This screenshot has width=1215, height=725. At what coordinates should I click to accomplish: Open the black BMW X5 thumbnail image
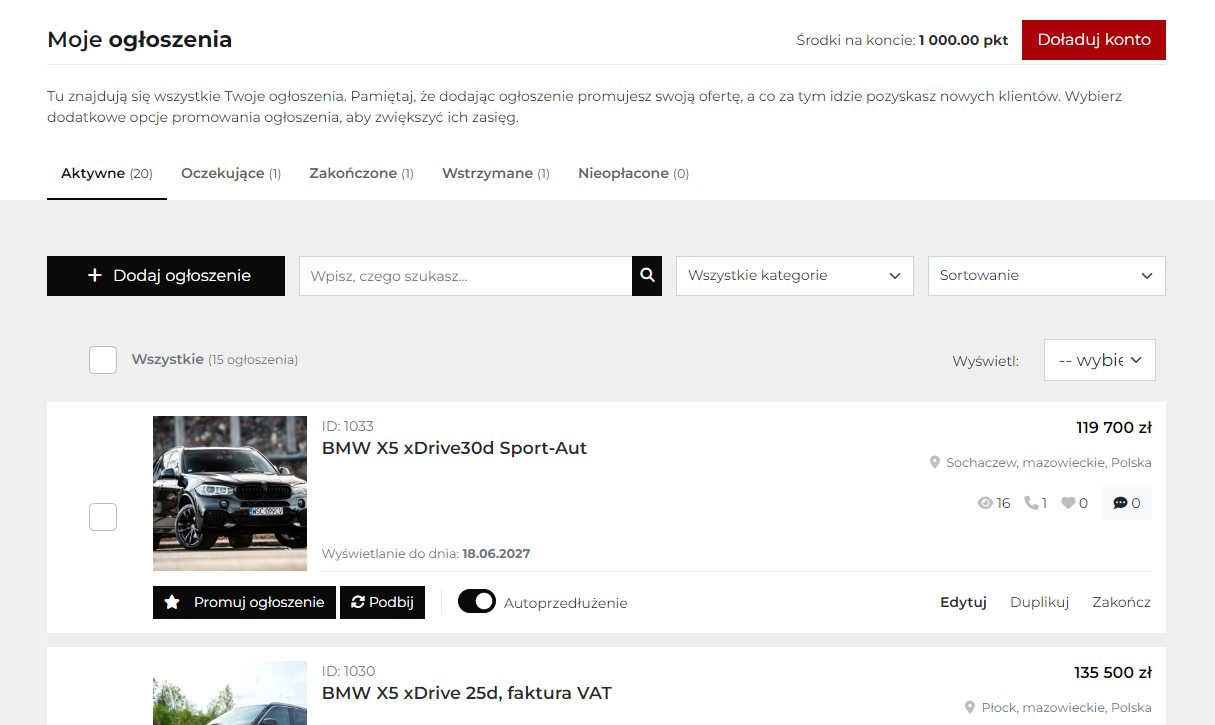pos(230,493)
